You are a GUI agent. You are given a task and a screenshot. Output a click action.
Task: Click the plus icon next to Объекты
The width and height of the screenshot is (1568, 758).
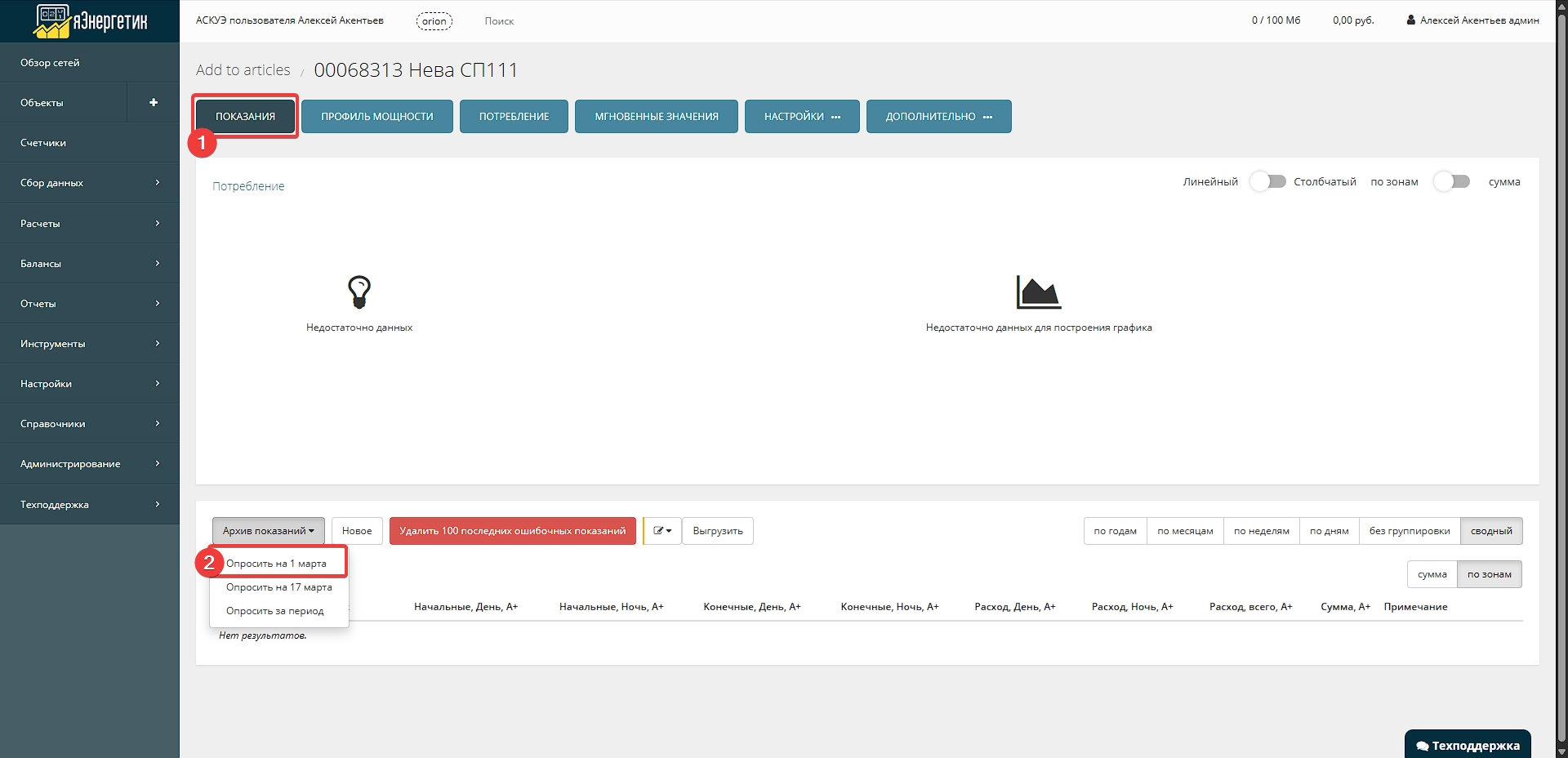pos(154,103)
